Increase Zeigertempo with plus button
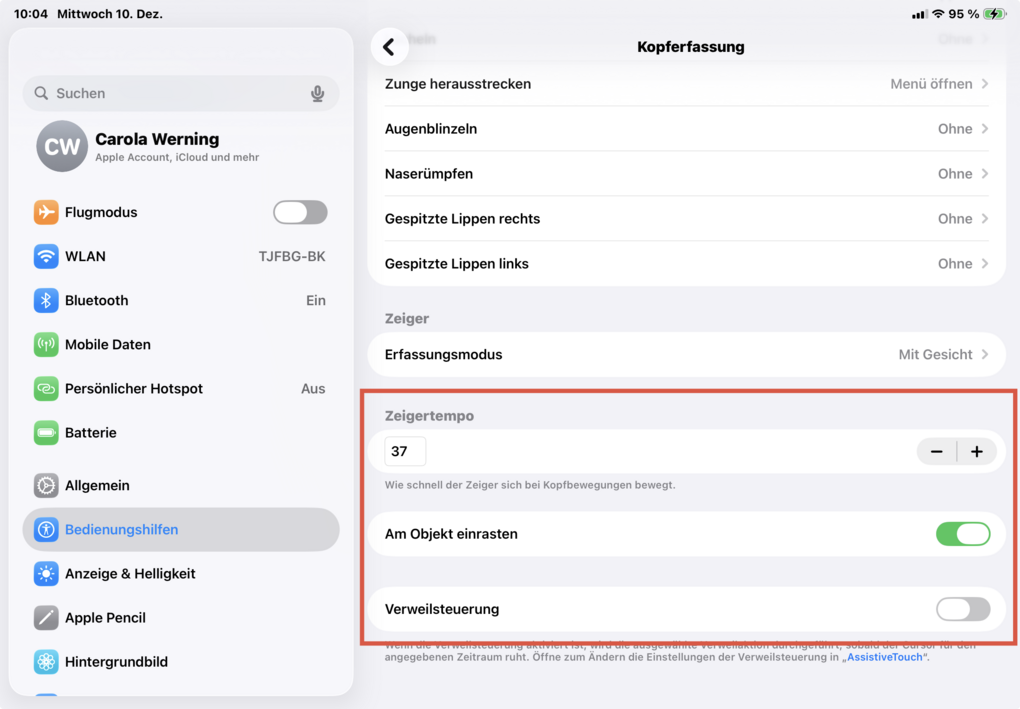 pyautogui.click(x=977, y=452)
